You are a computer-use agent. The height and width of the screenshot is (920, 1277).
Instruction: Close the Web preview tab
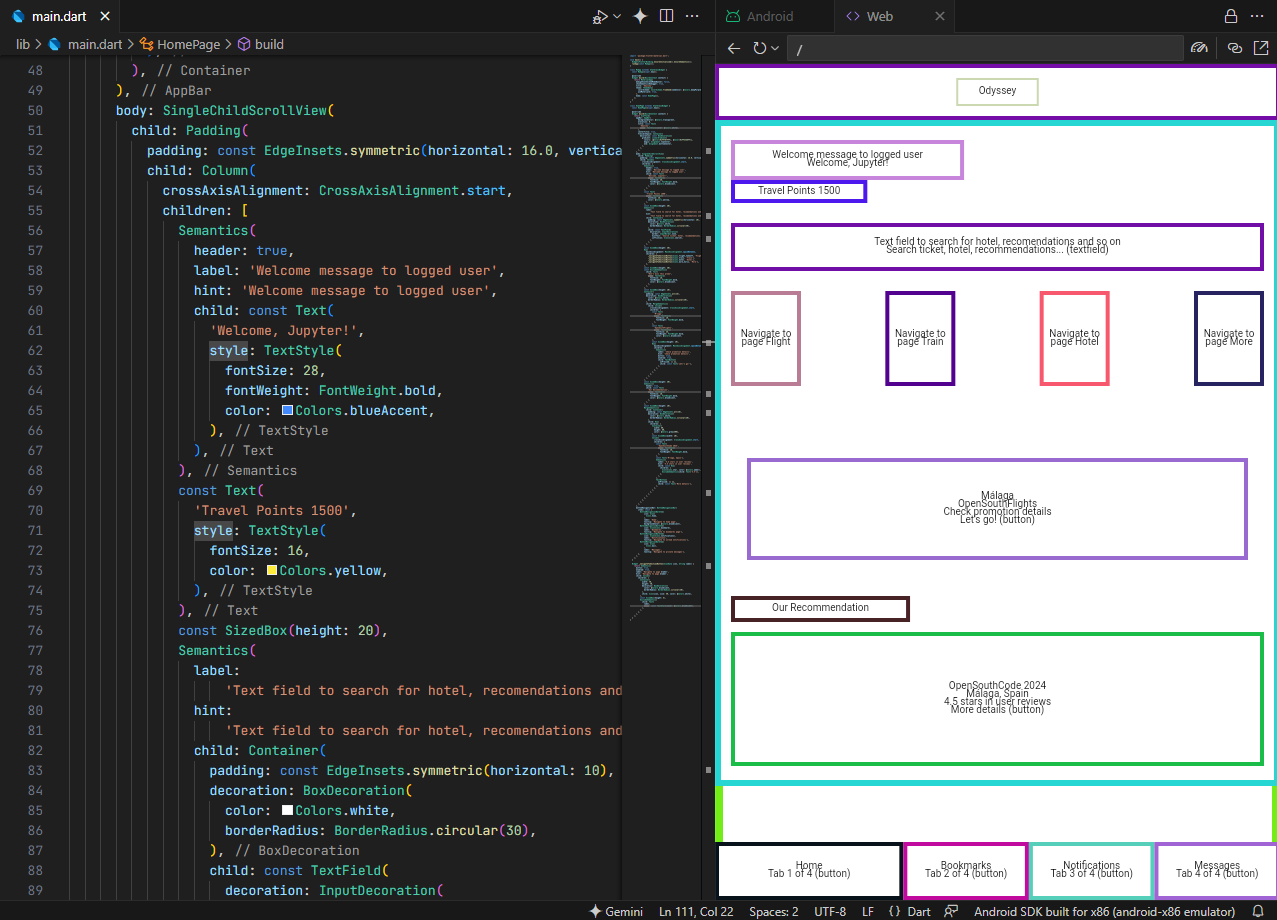[x=940, y=16]
